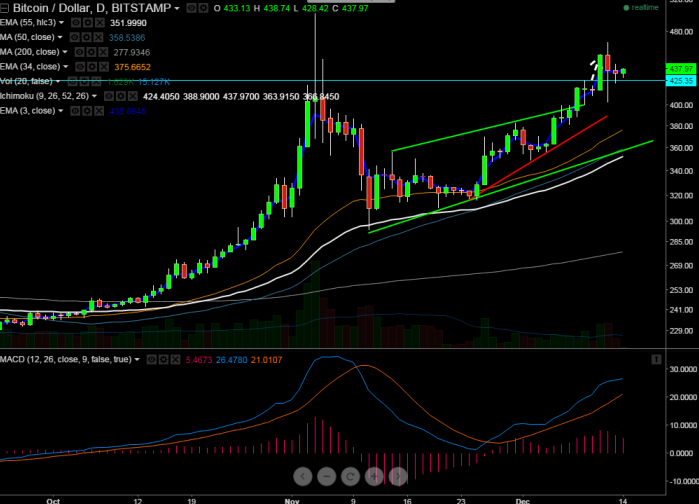Hide the MA (200, close) indicator

pos(79,52)
